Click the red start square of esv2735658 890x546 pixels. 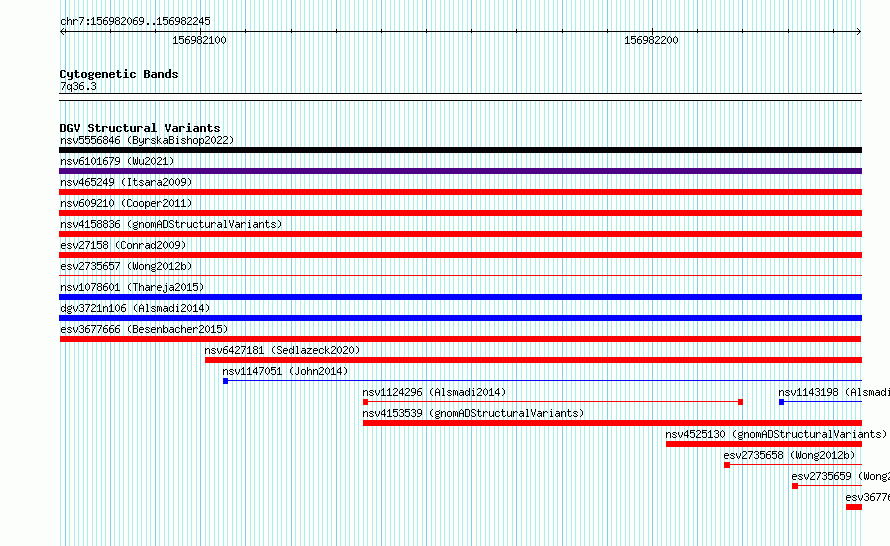(727, 465)
